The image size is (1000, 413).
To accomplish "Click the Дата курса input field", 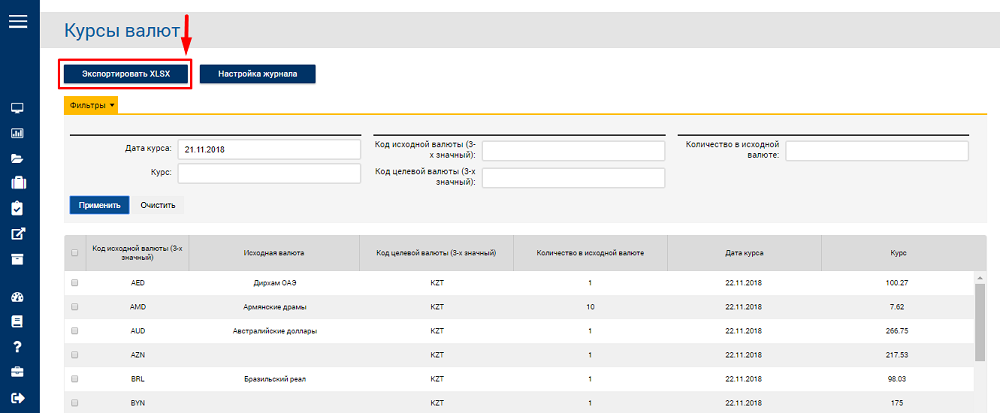I will click(x=270, y=150).
